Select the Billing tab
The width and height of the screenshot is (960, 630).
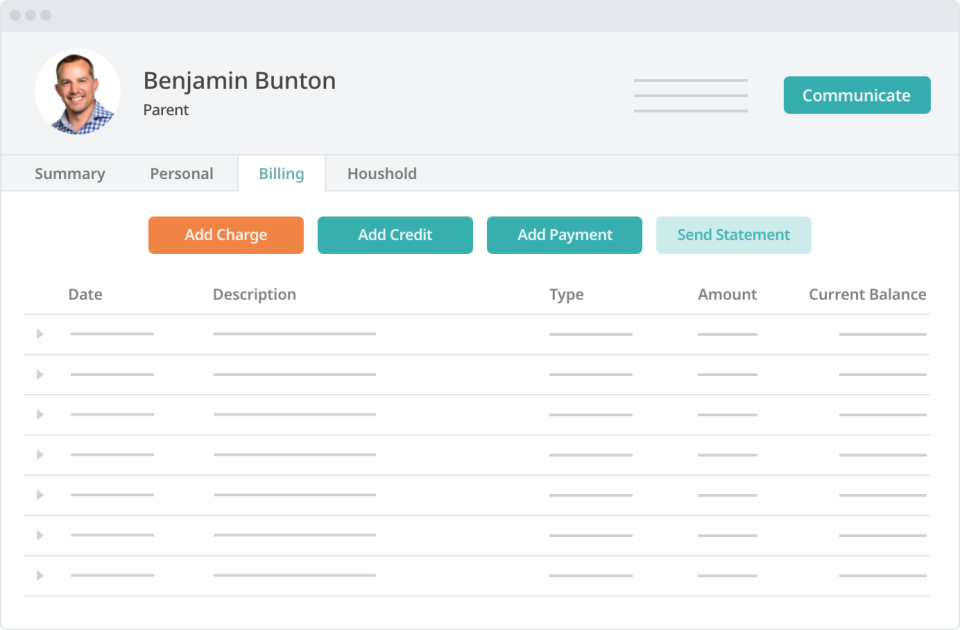point(281,173)
